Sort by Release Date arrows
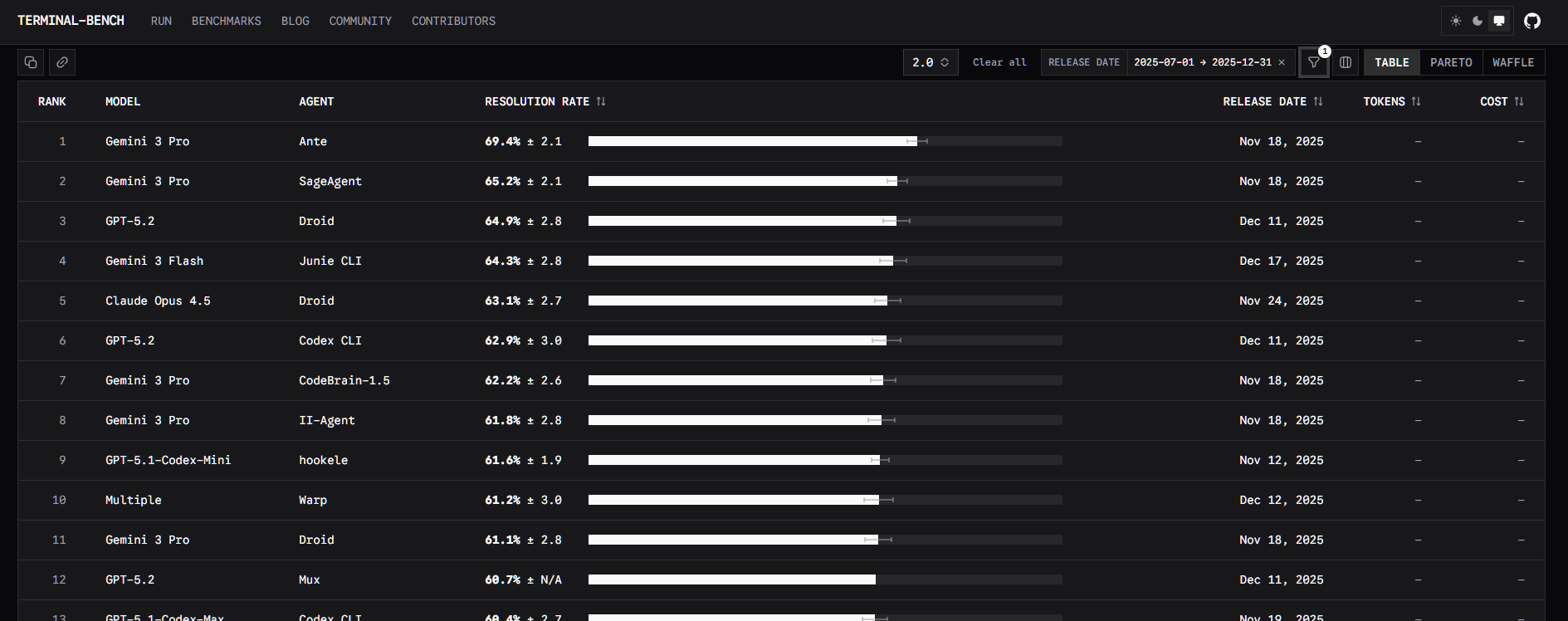The width and height of the screenshot is (1568, 621). pyautogui.click(x=1318, y=101)
